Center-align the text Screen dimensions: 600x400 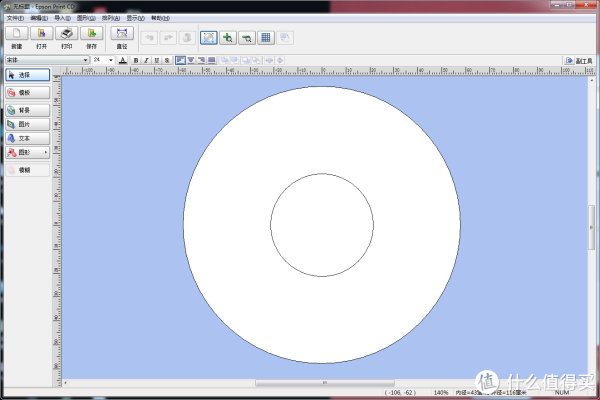coord(191,60)
